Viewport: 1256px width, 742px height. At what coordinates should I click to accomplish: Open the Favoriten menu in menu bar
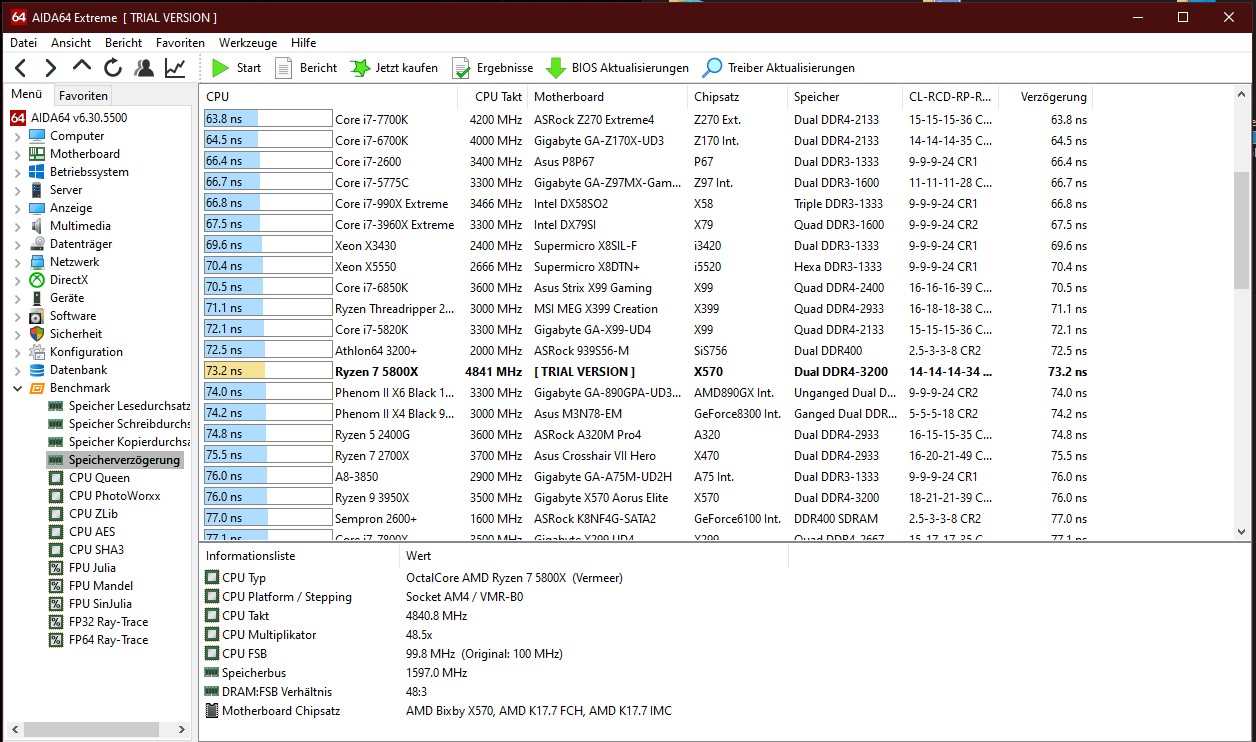(180, 43)
